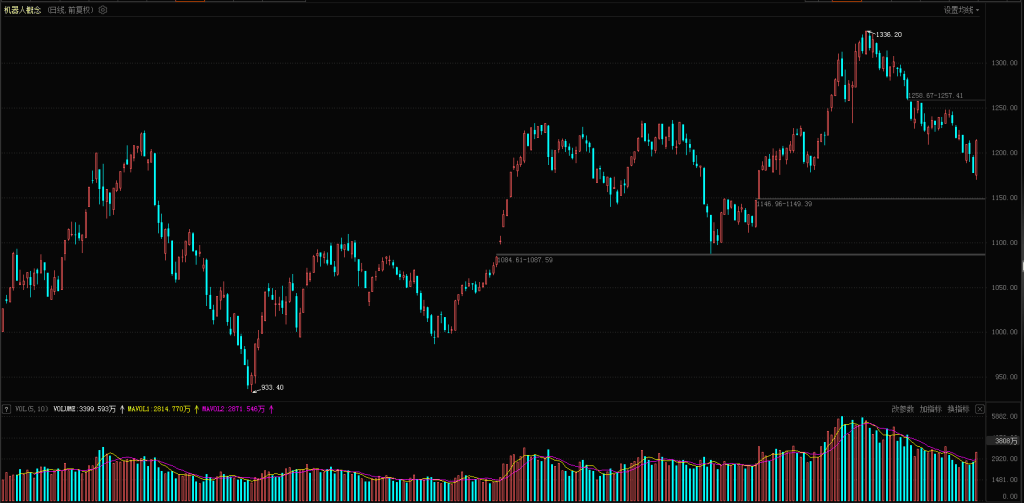Click the VOLUME 3399.593万 value arrow
1024x503 pixels.
tap(122, 409)
